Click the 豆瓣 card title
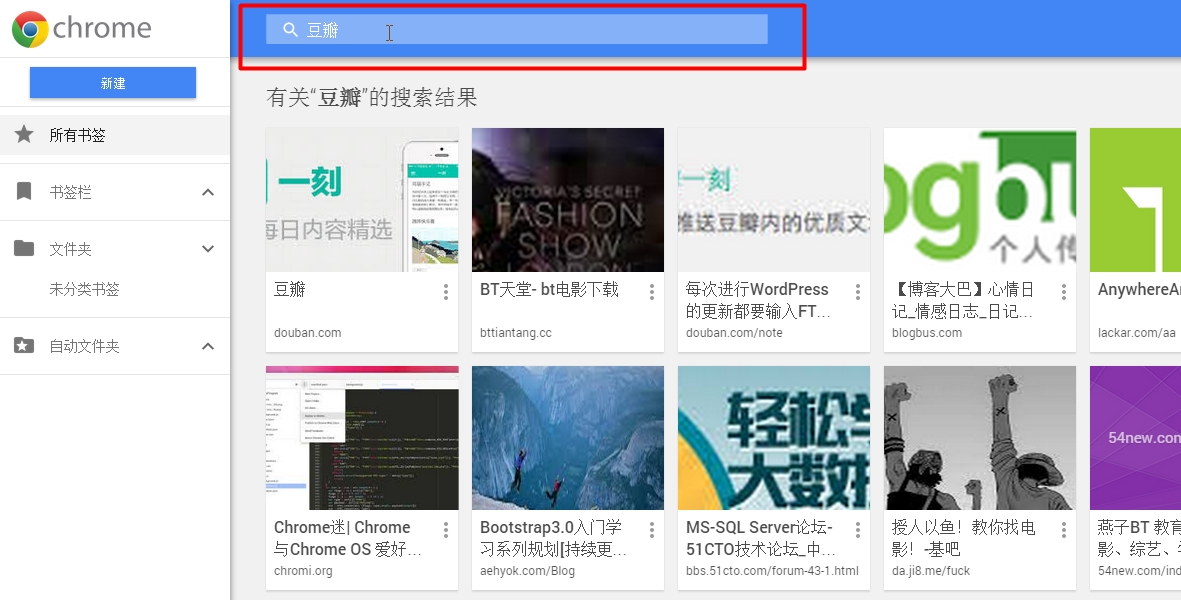The height and width of the screenshot is (600, 1181). coord(289,289)
